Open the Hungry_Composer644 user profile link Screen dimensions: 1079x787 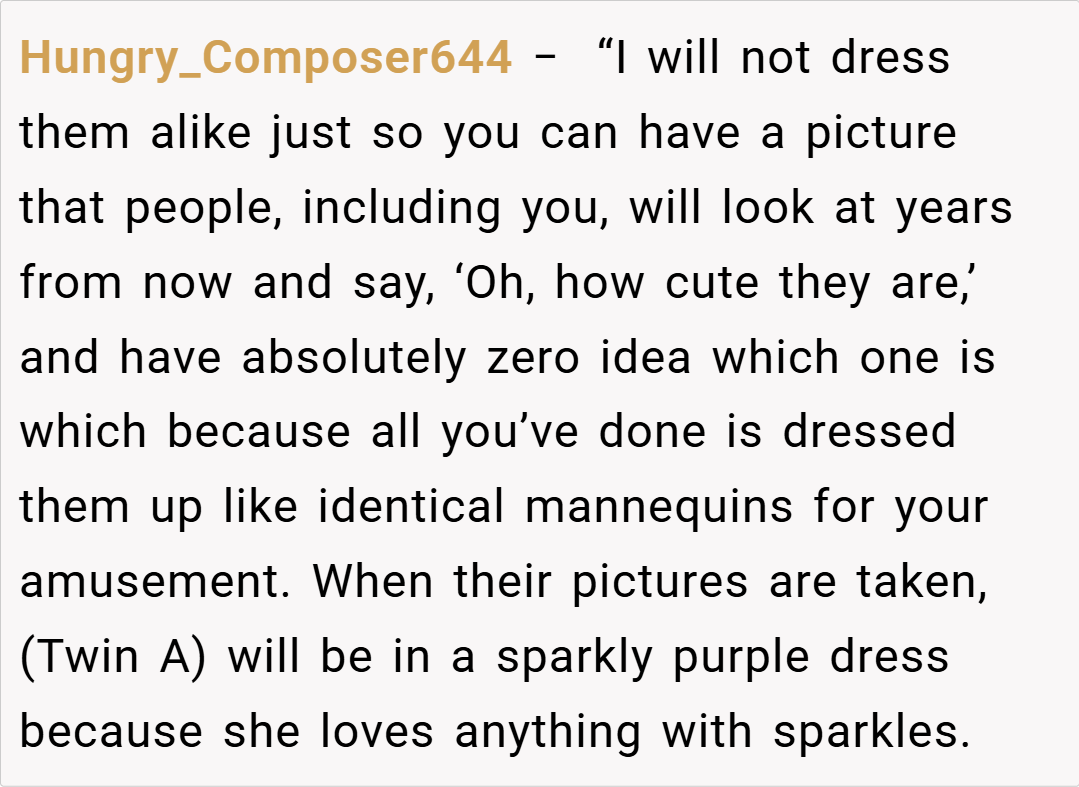[x=265, y=59]
